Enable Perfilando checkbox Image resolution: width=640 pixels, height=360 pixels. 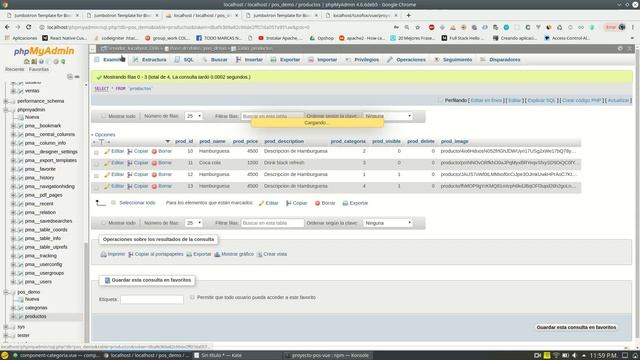440,100
